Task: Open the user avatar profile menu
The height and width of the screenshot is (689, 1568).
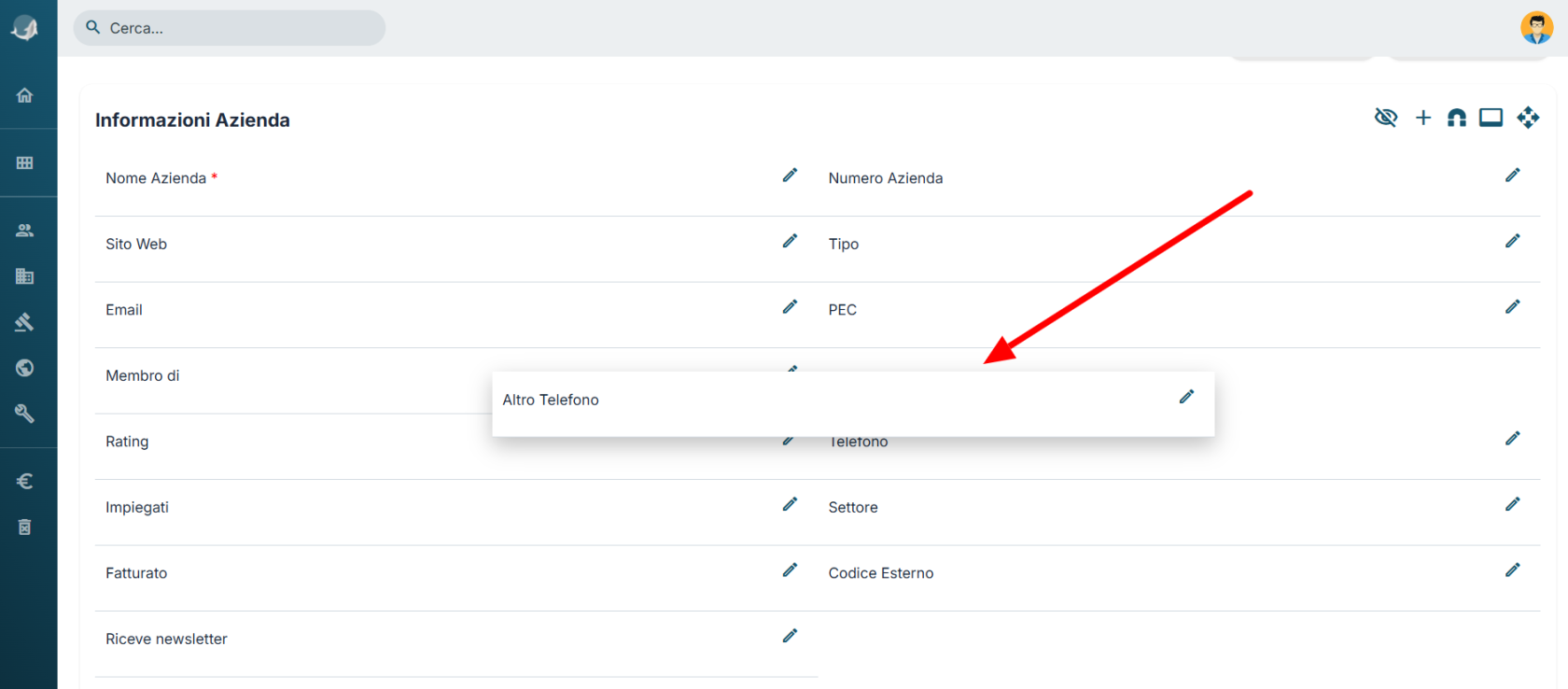Action: (x=1536, y=28)
